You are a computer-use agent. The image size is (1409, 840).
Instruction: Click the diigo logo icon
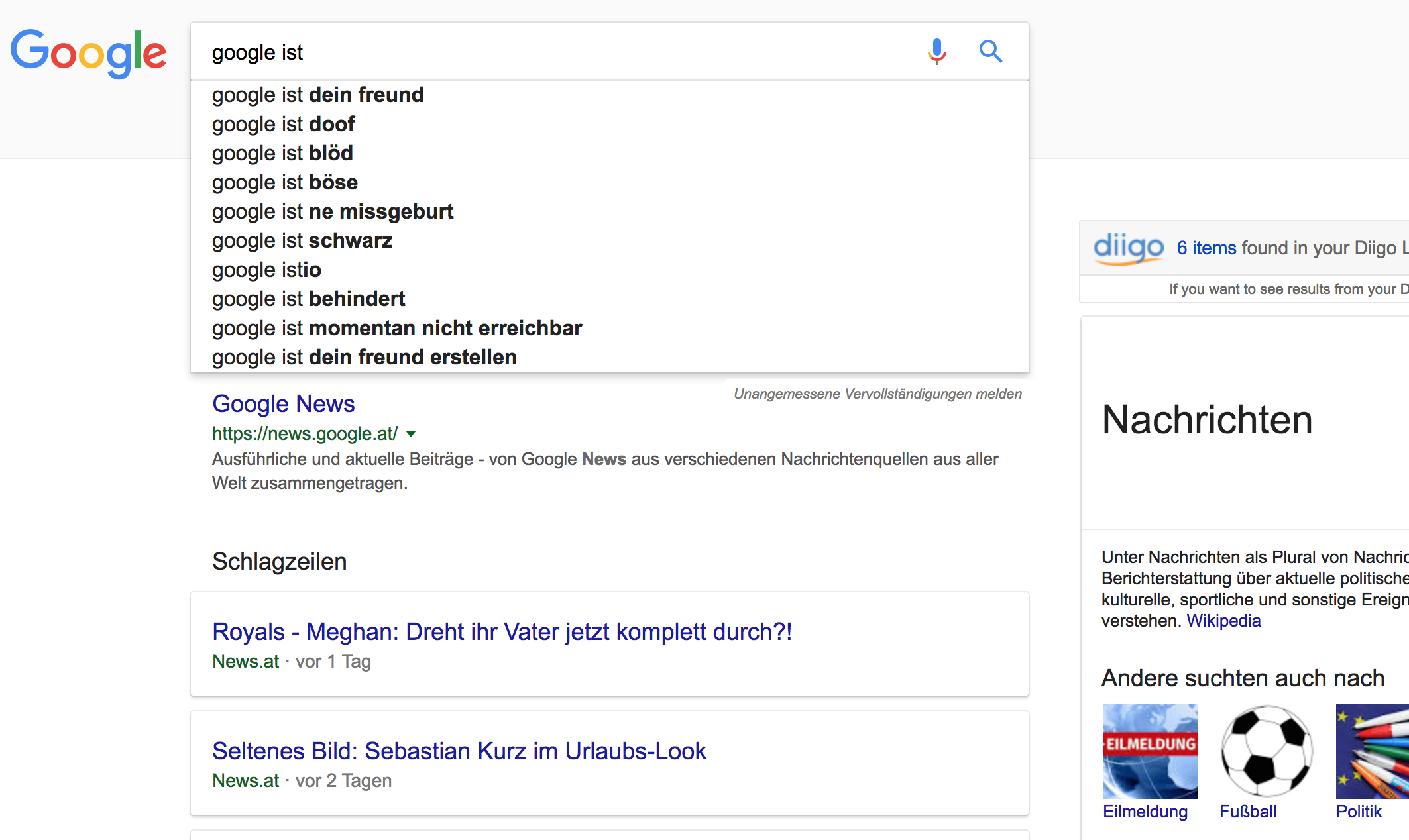(x=1128, y=248)
